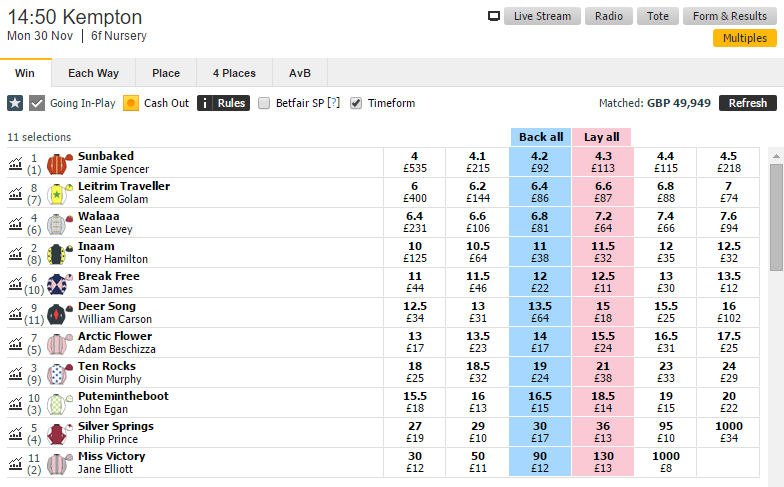The height and width of the screenshot is (487, 784).
Task: Toggle the Going In-Play checkbox
Action: click(x=37, y=103)
